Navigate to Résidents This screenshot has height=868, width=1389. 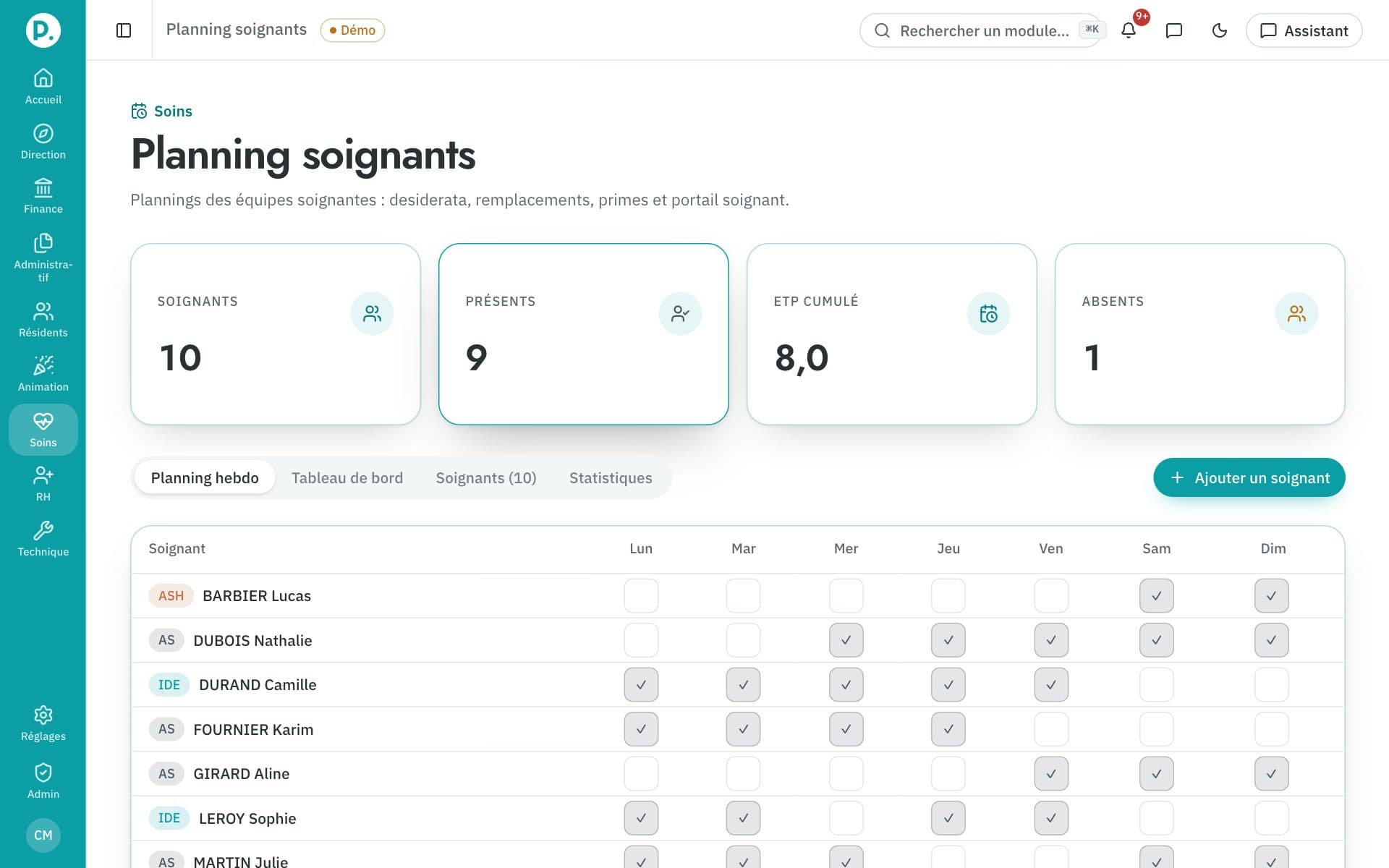coord(43,320)
